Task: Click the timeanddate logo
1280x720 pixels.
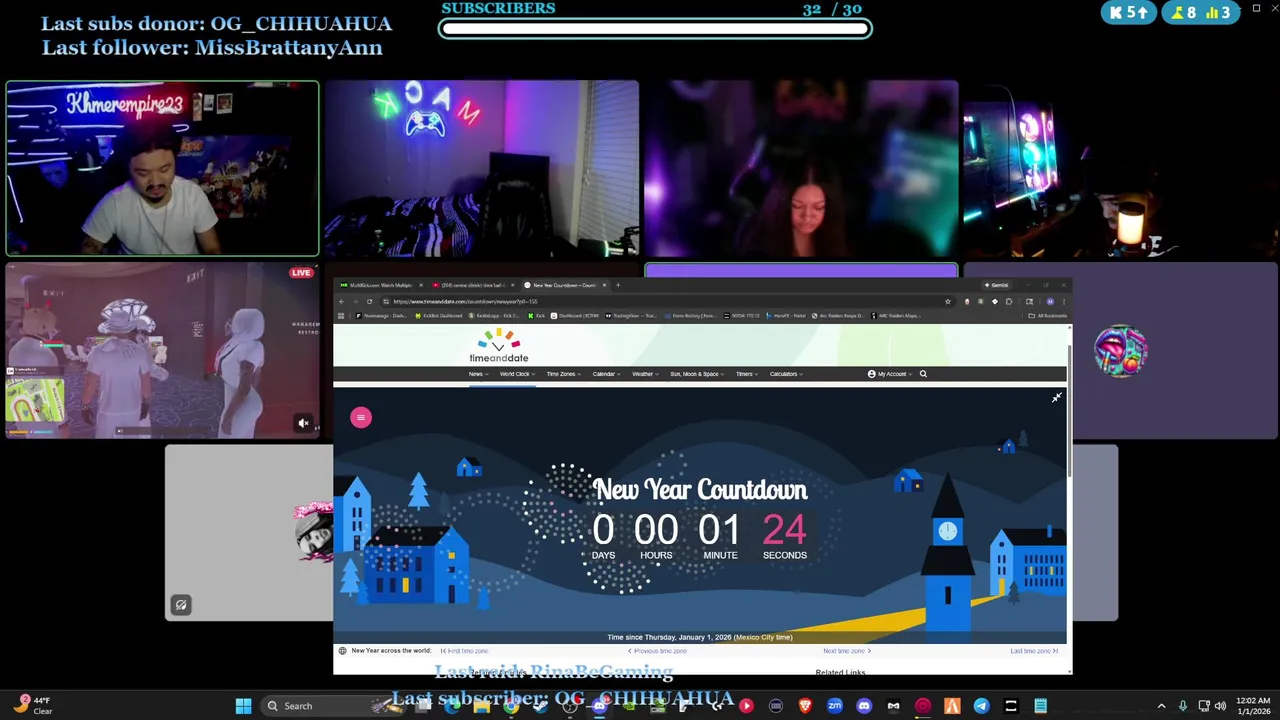Action: point(498,346)
